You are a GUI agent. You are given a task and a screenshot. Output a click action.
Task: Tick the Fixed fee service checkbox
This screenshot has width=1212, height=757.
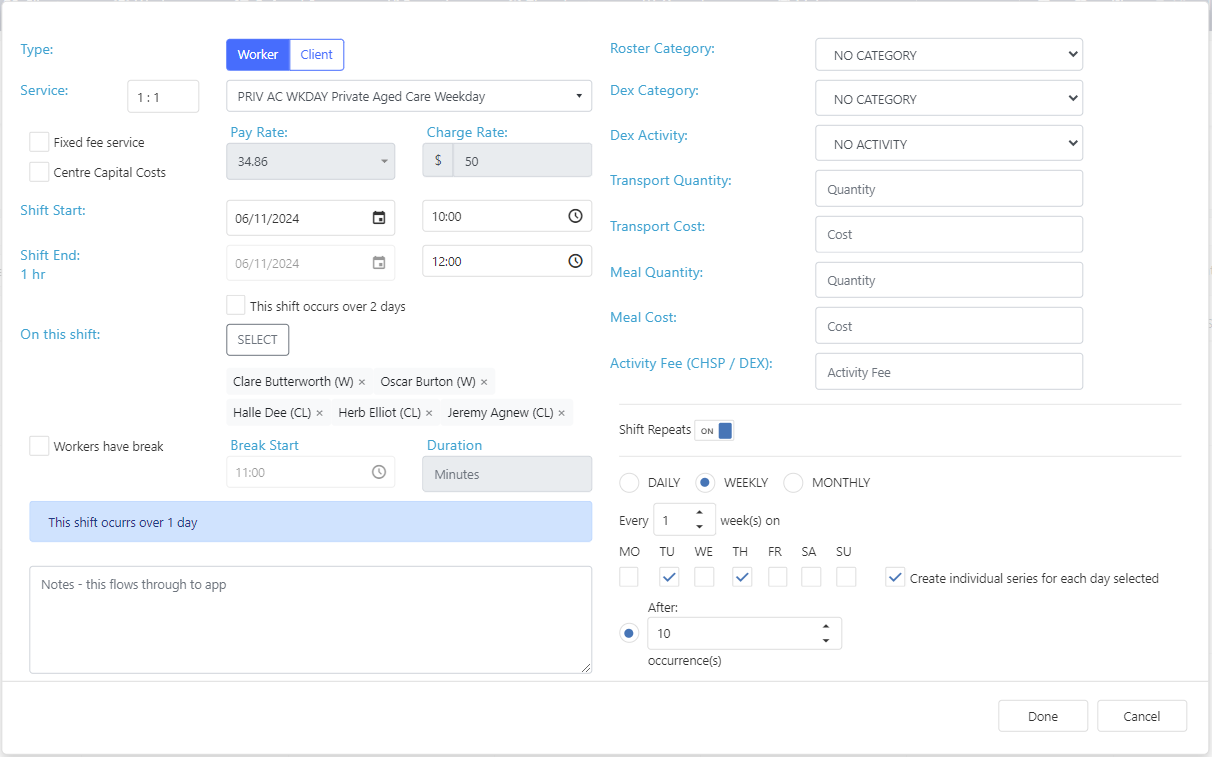(39, 142)
